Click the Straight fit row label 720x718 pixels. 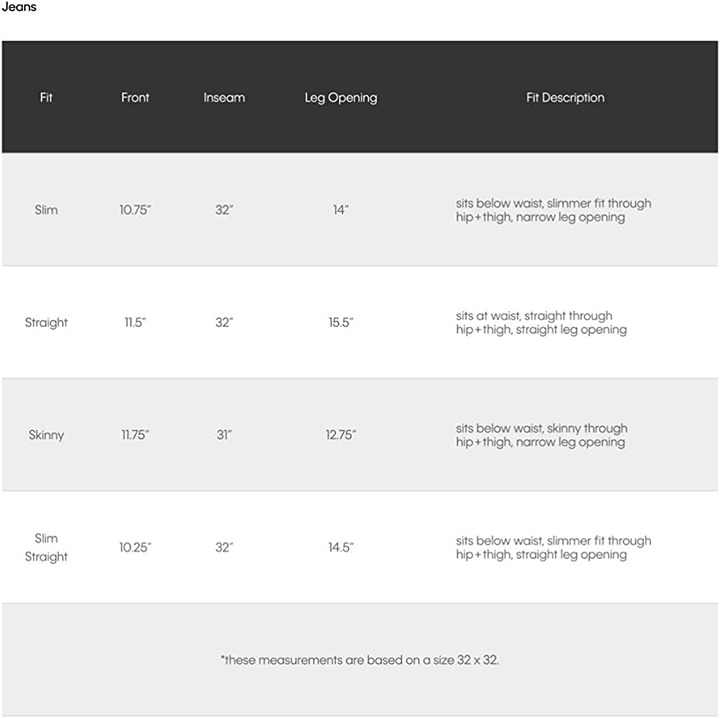click(x=46, y=323)
